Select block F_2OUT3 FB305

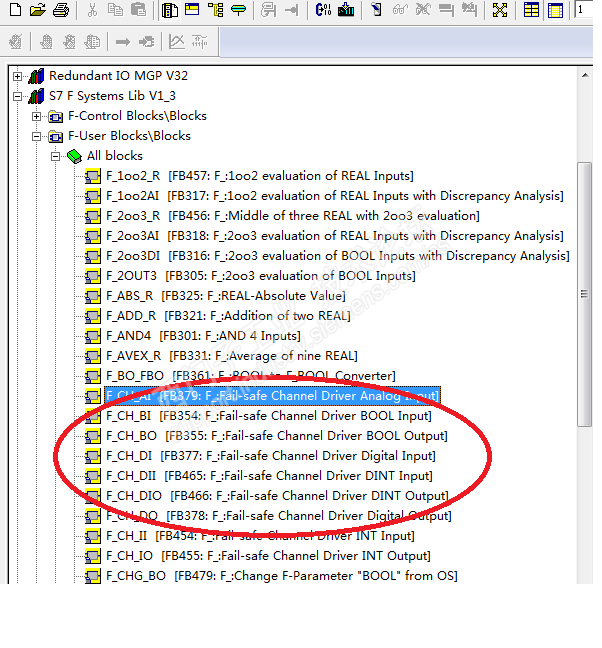(x=261, y=276)
